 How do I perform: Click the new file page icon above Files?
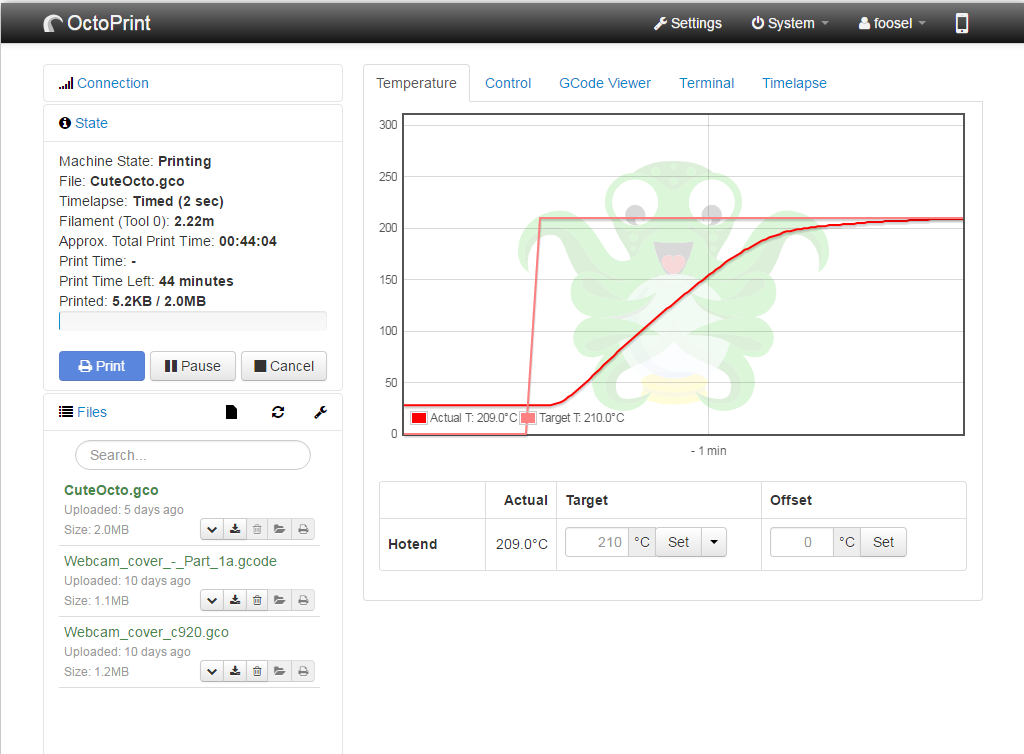231,411
